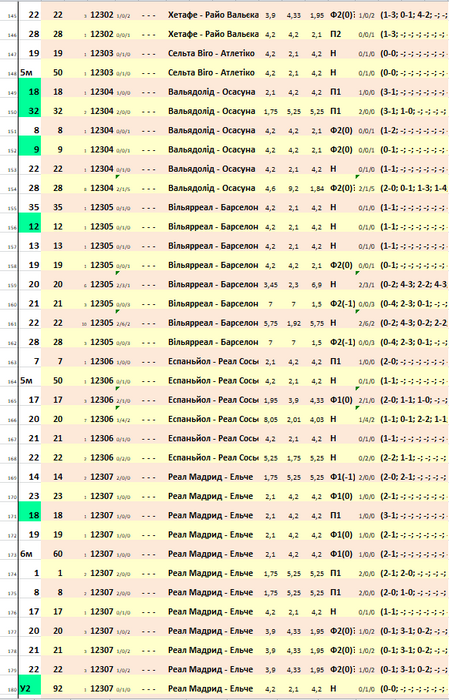Click '12307' cell in row 177
Image resolution: width=449 pixels, height=700 pixels.
[x=102, y=631]
